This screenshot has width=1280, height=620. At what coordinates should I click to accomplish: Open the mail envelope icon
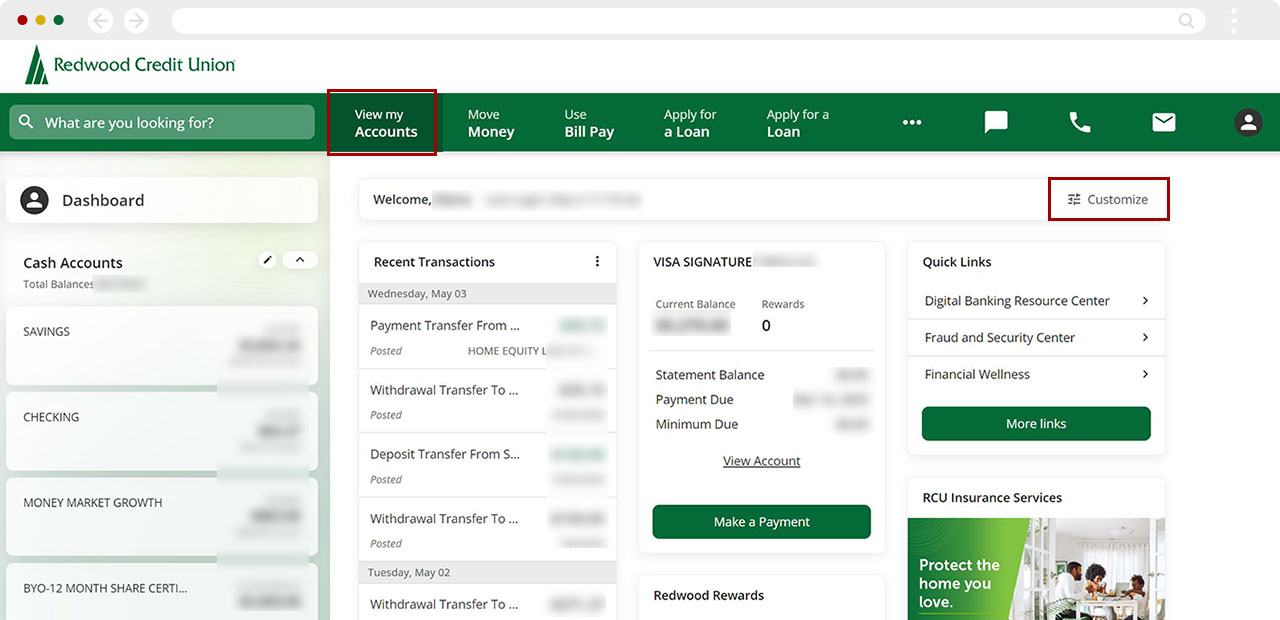point(1163,122)
